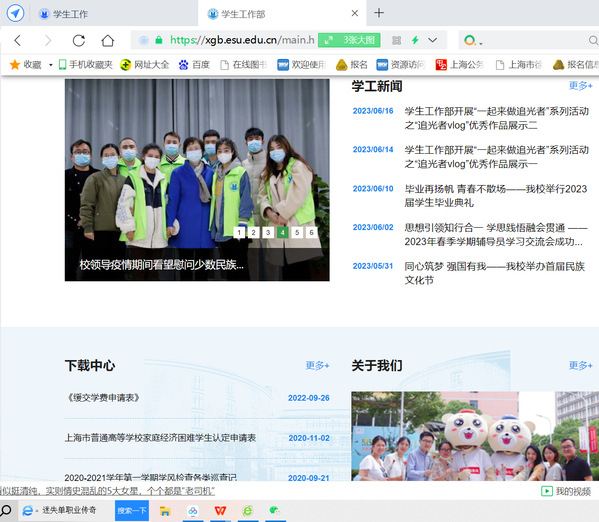
Task: Click the grid extensions icon in address bar
Action: [397, 40]
